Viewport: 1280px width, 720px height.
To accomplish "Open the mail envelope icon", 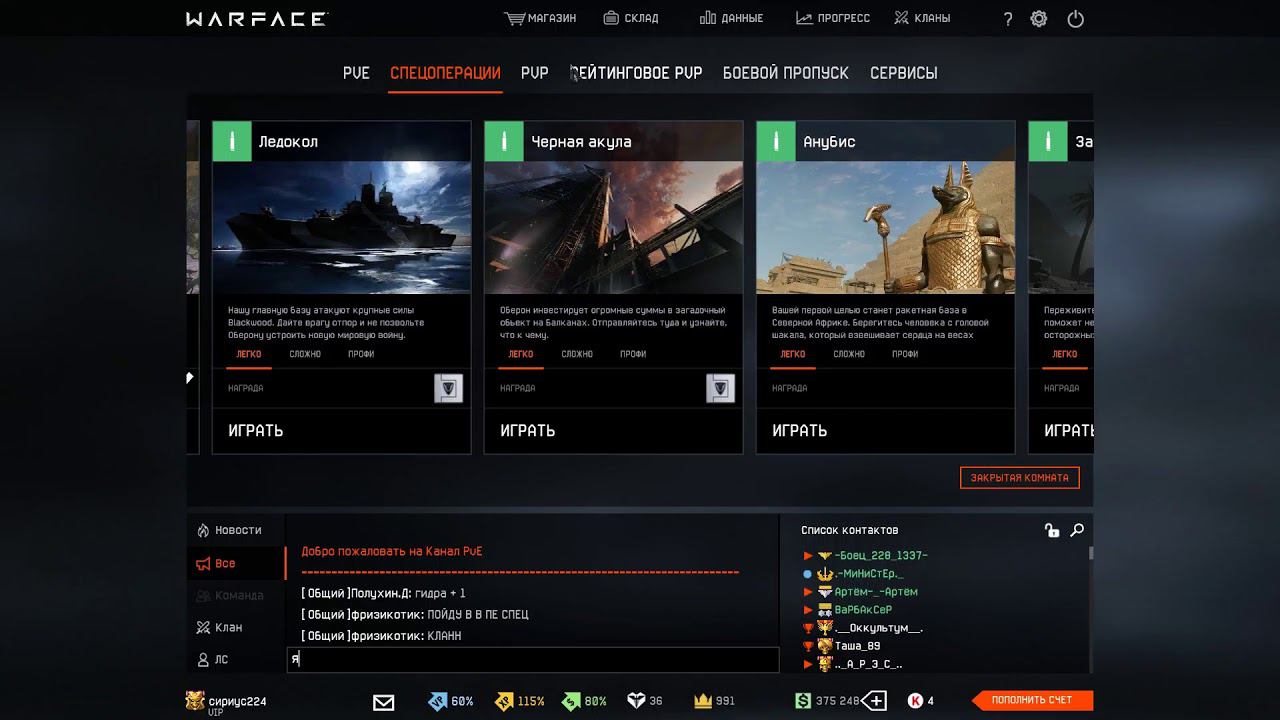I will pyautogui.click(x=384, y=702).
